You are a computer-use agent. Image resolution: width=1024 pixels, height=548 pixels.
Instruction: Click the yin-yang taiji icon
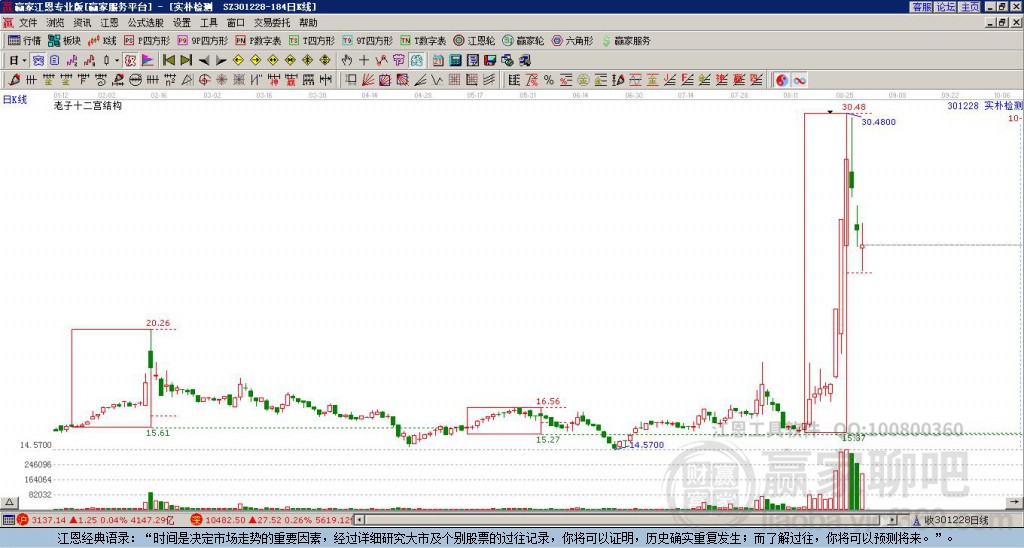point(782,79)
